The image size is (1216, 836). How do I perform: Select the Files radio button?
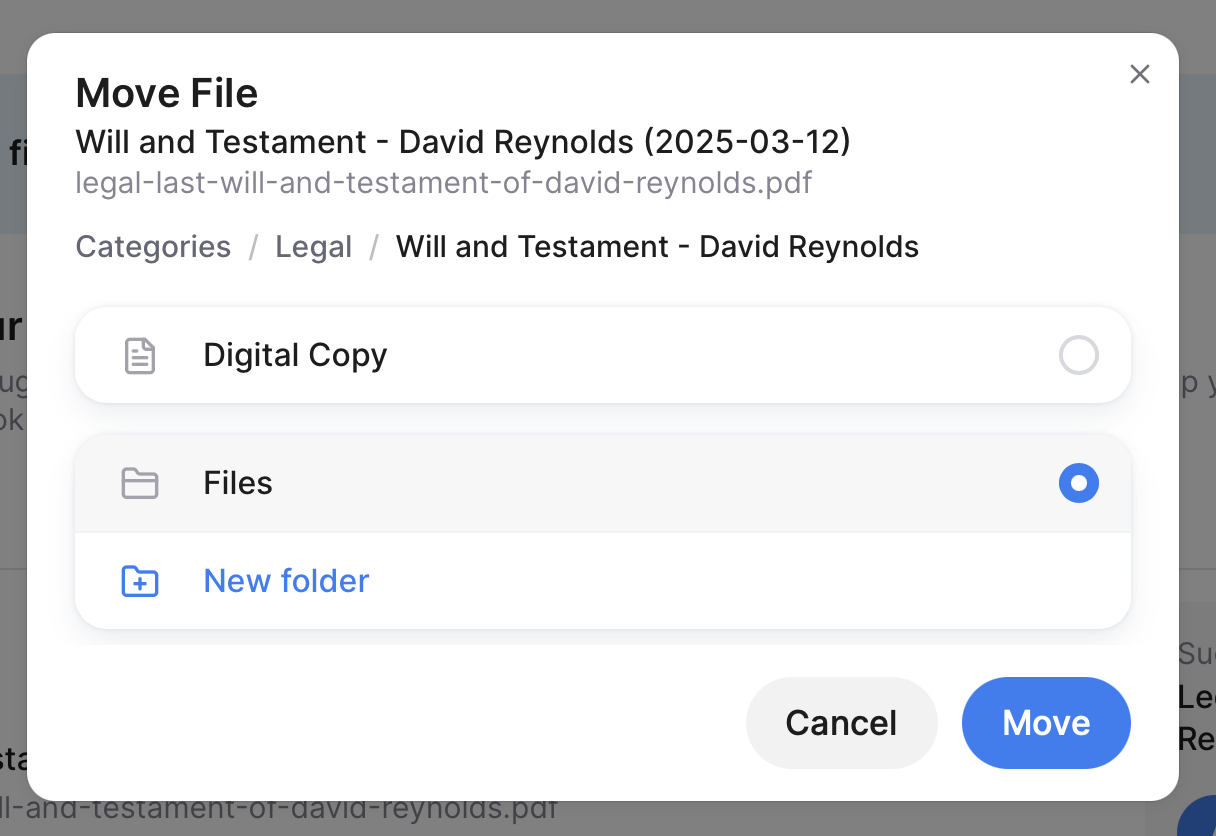click(1078, 483)
